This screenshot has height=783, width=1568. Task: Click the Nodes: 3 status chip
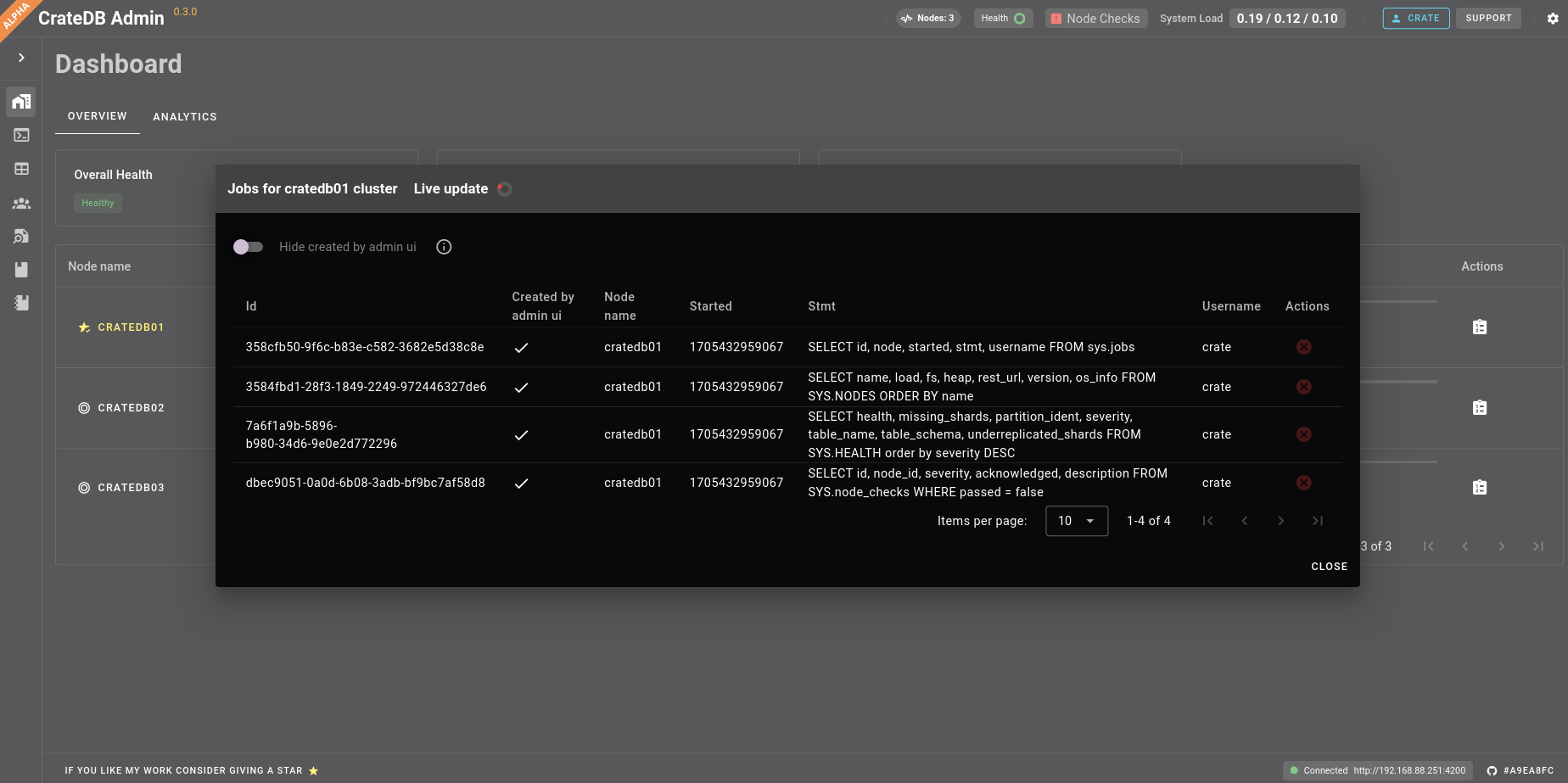[928, 18]
